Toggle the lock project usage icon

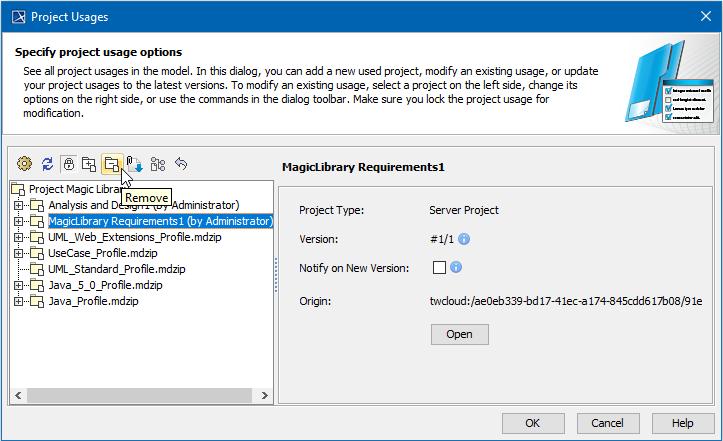[68, 164]
